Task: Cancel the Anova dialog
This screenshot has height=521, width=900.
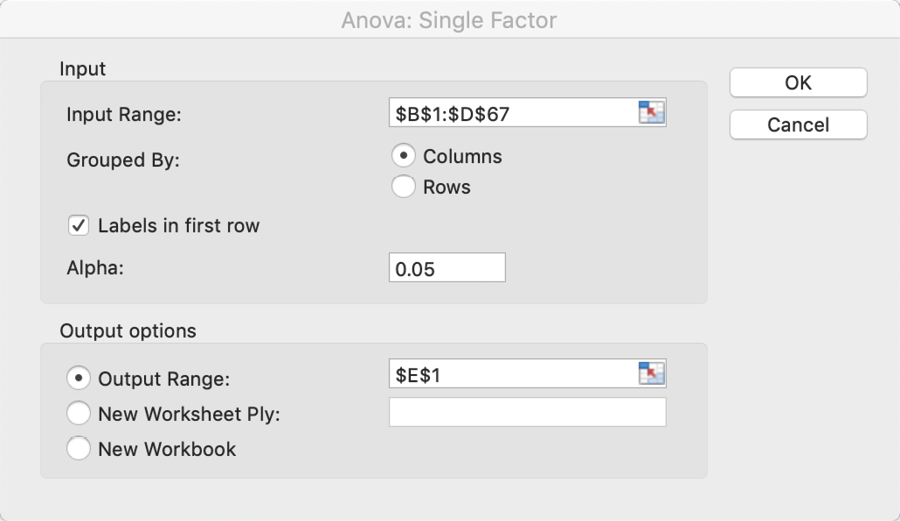Action: (798, 125)
